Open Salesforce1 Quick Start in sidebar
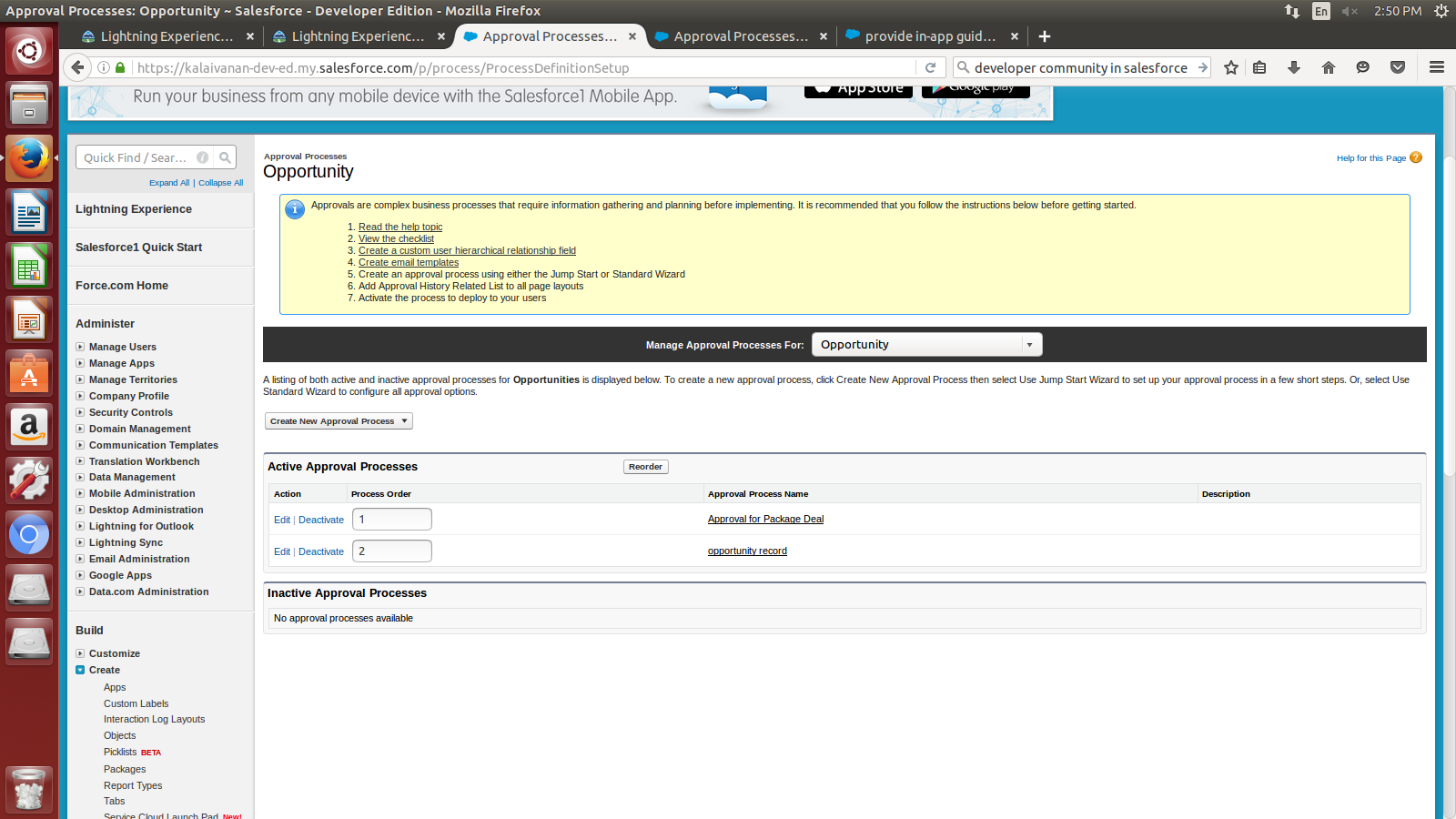Screen dimensions: 1456x819 pos(139,248)
